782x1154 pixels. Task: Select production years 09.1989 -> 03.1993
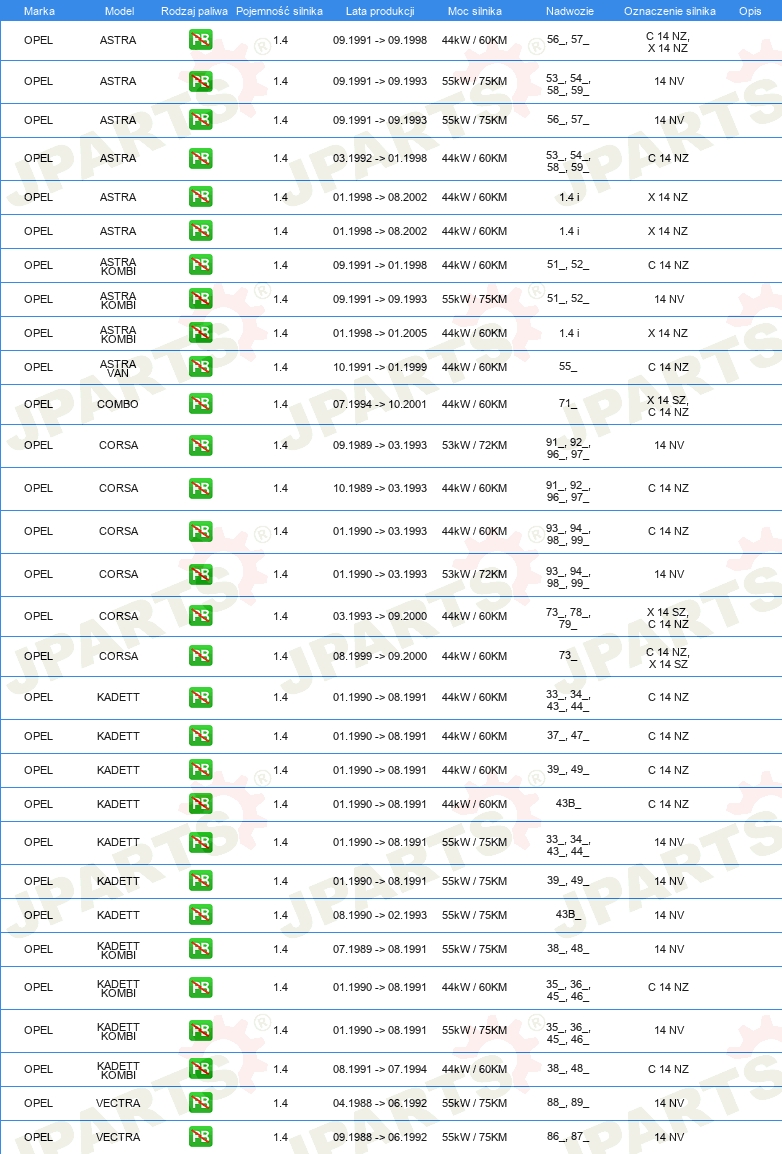pos(380,445)
